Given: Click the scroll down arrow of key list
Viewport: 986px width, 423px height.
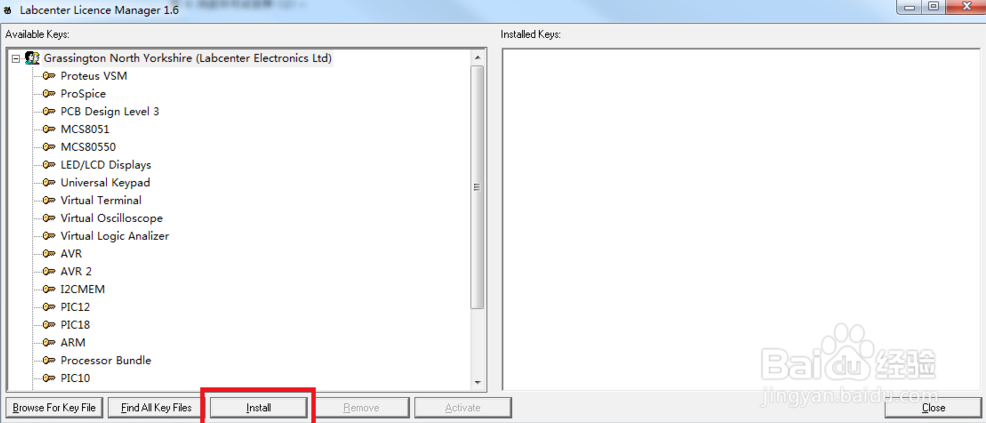Looking at the screenshot, I should [x=477, y=382].
